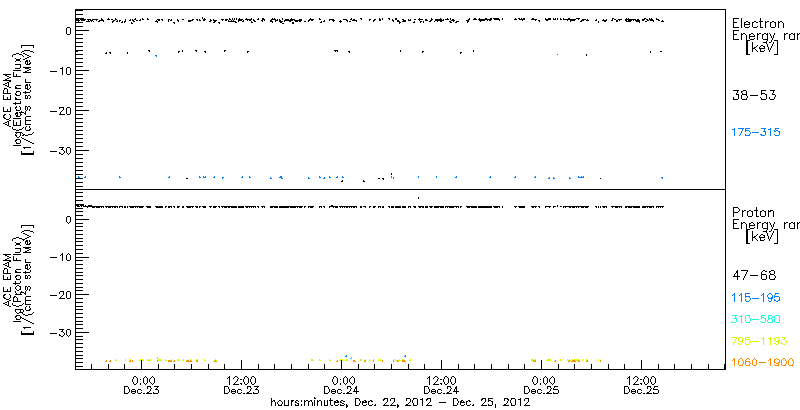Click the 38-53 electron energy legend label
The image size is (800, 410).
754,95
